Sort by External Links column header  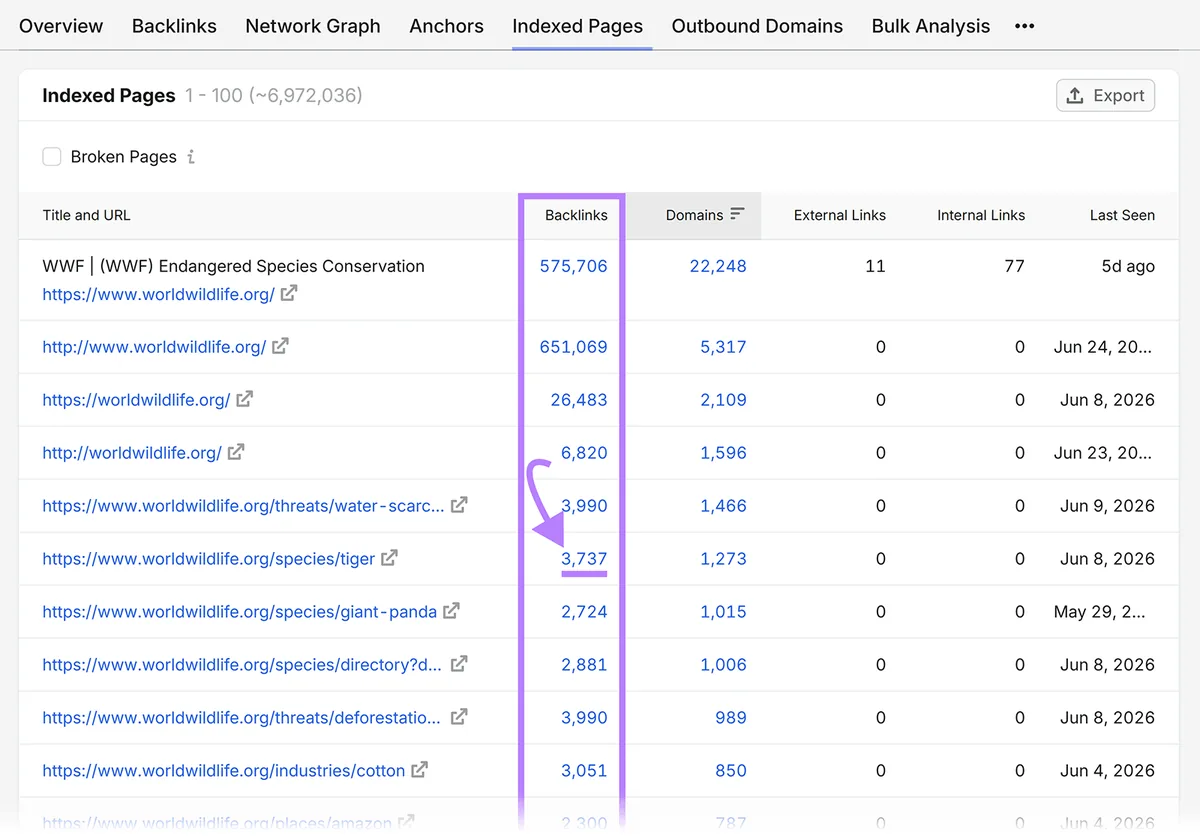tap(840, 215)
